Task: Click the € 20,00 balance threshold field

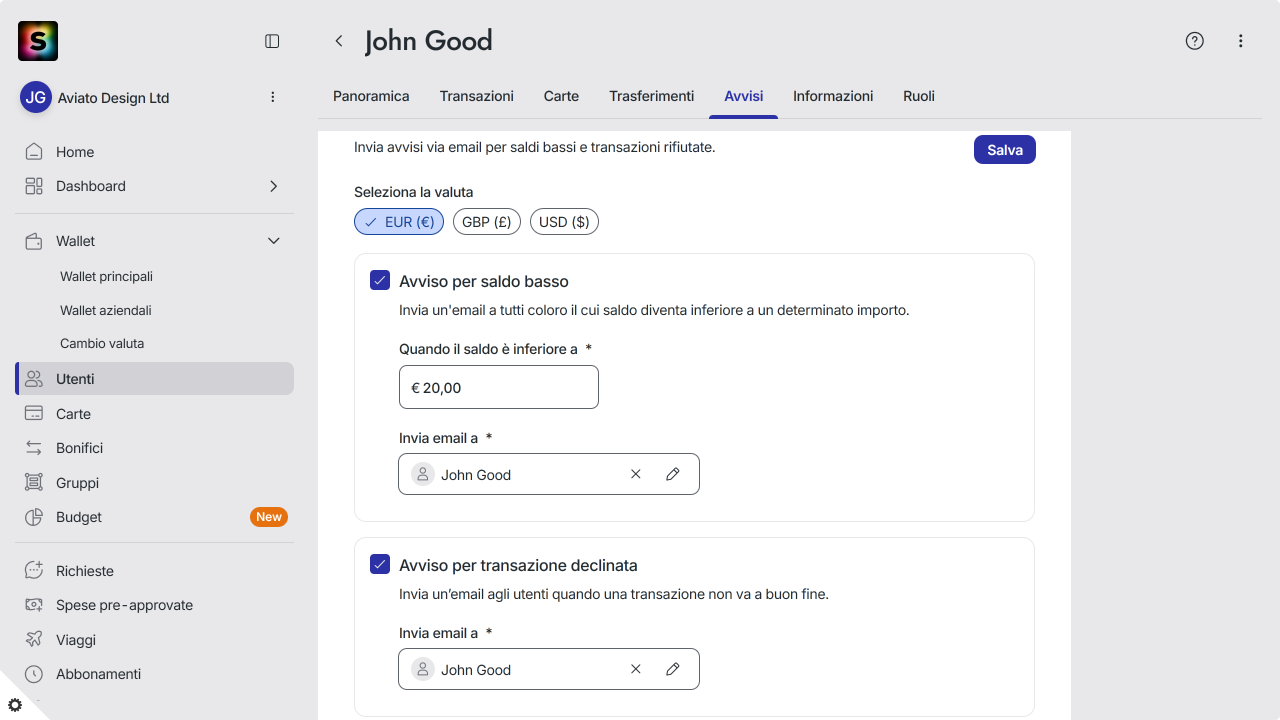Action: point(499,387)
